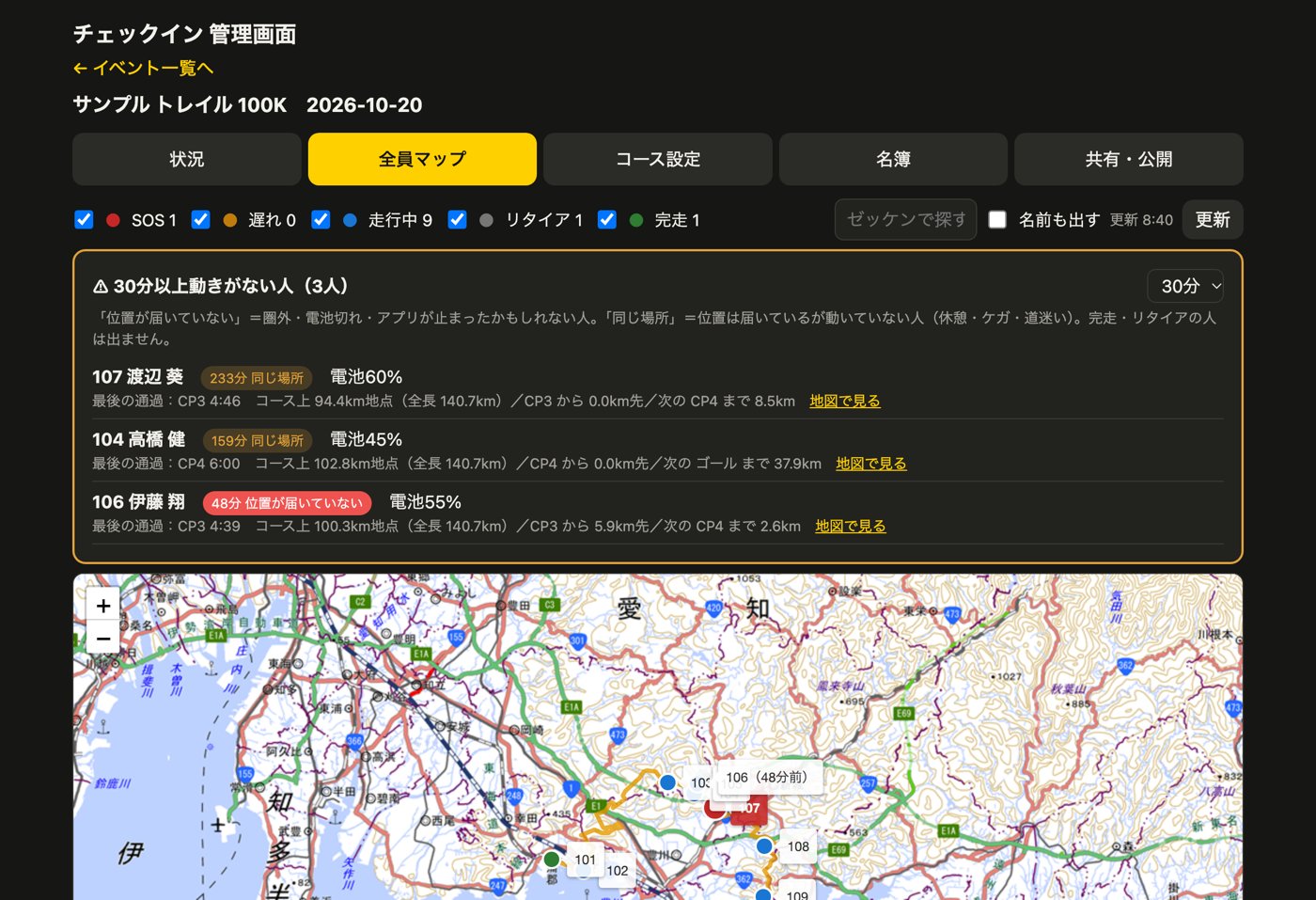
Task: Click the warning triangle icon before 30分以上動きがない人
Action: (101, 286)
